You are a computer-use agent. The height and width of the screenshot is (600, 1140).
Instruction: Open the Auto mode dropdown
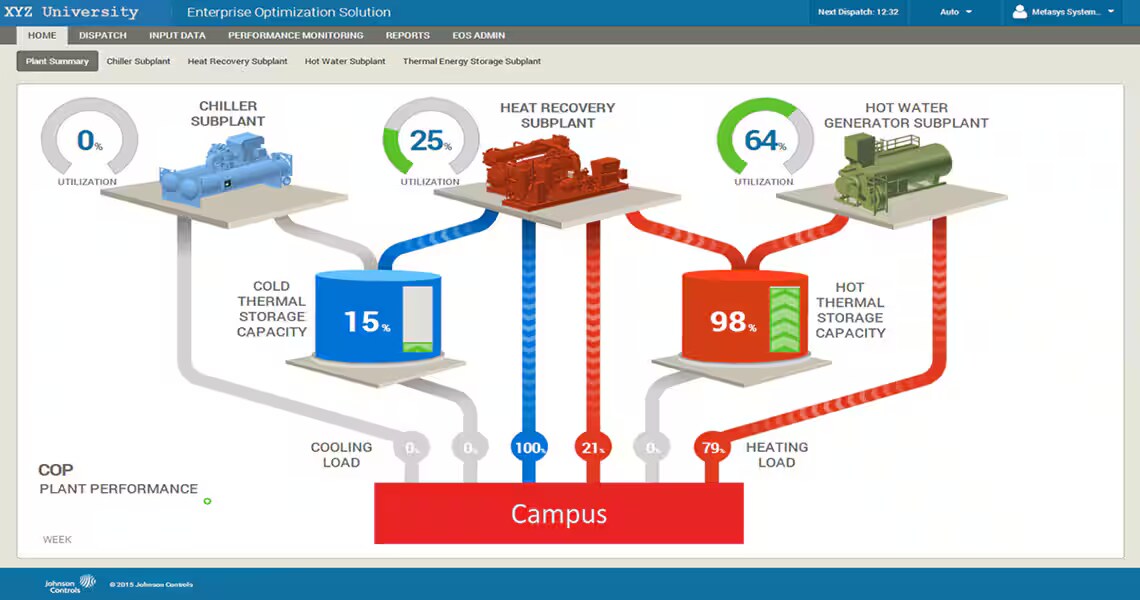[956, 12]
